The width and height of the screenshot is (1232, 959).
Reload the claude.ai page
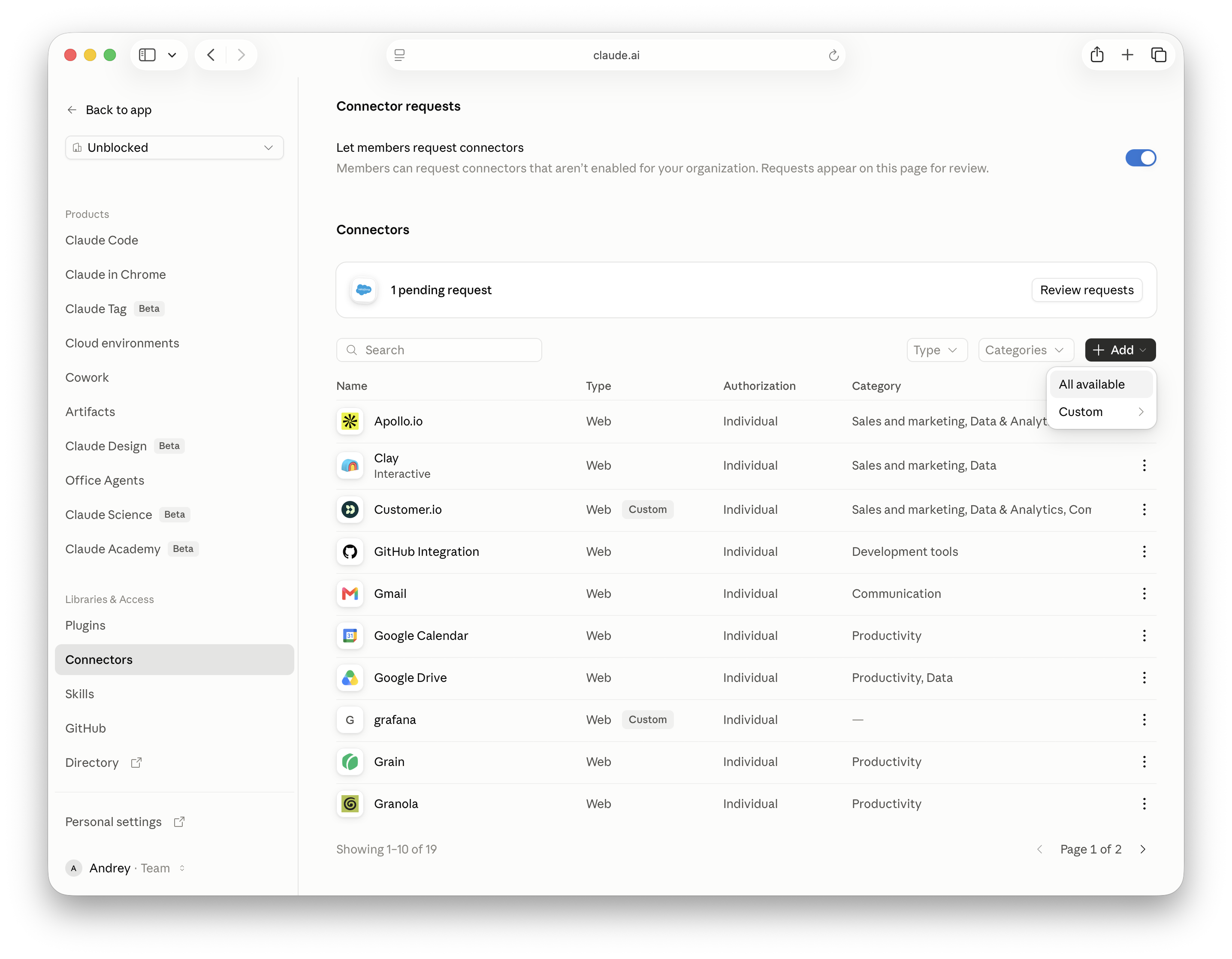pyautogui.click(x=833, y=55)
